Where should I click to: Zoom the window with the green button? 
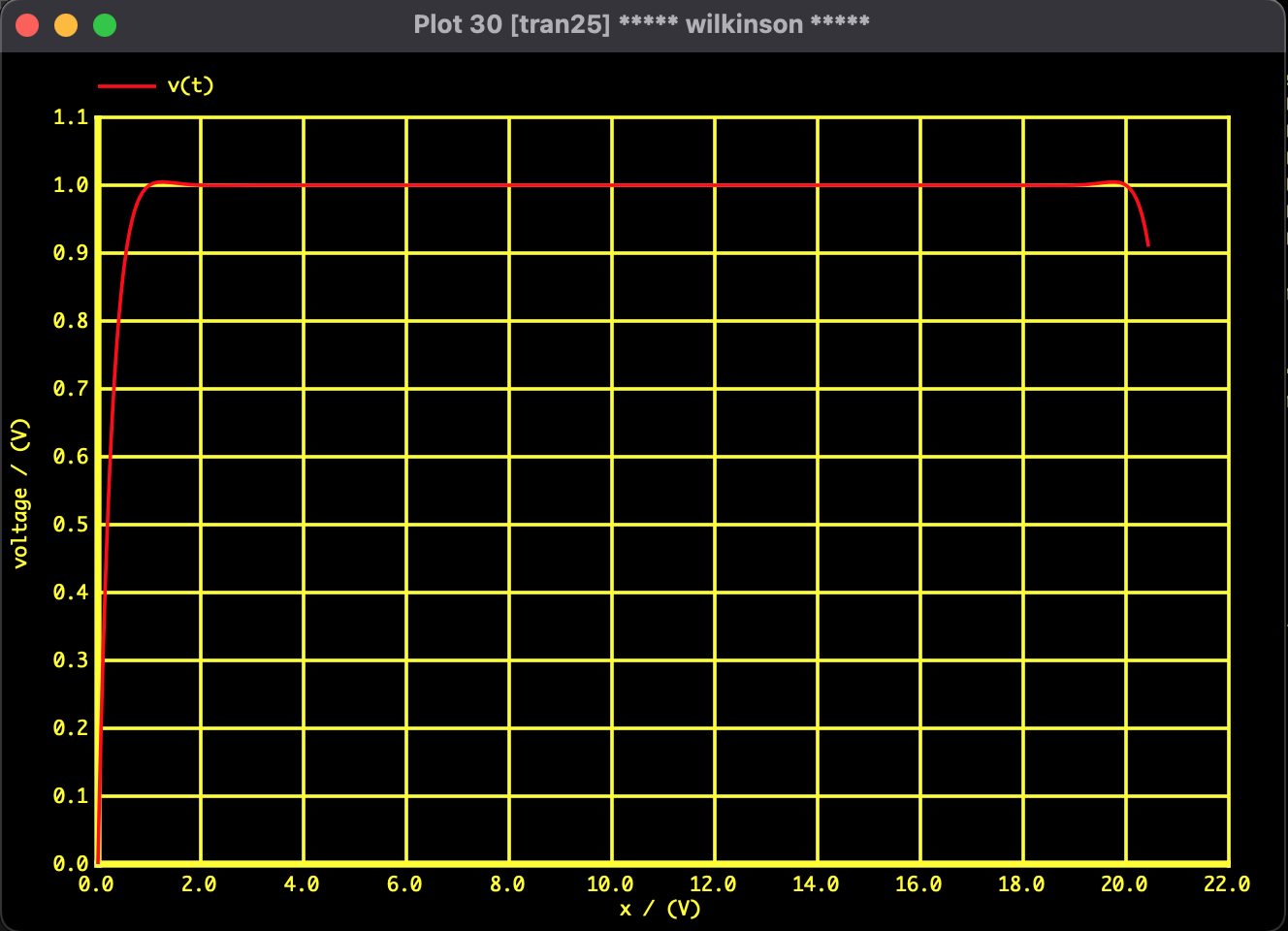104,24
